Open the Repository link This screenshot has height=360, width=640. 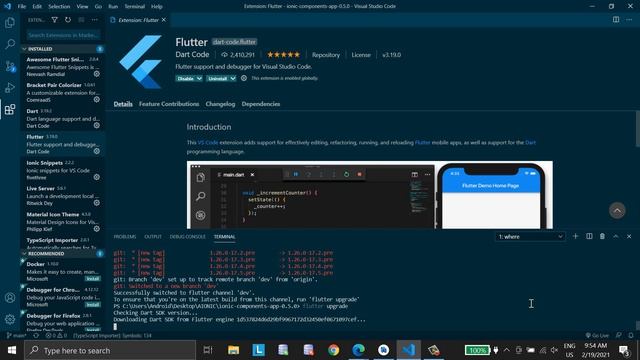click(x=326, y=55)
